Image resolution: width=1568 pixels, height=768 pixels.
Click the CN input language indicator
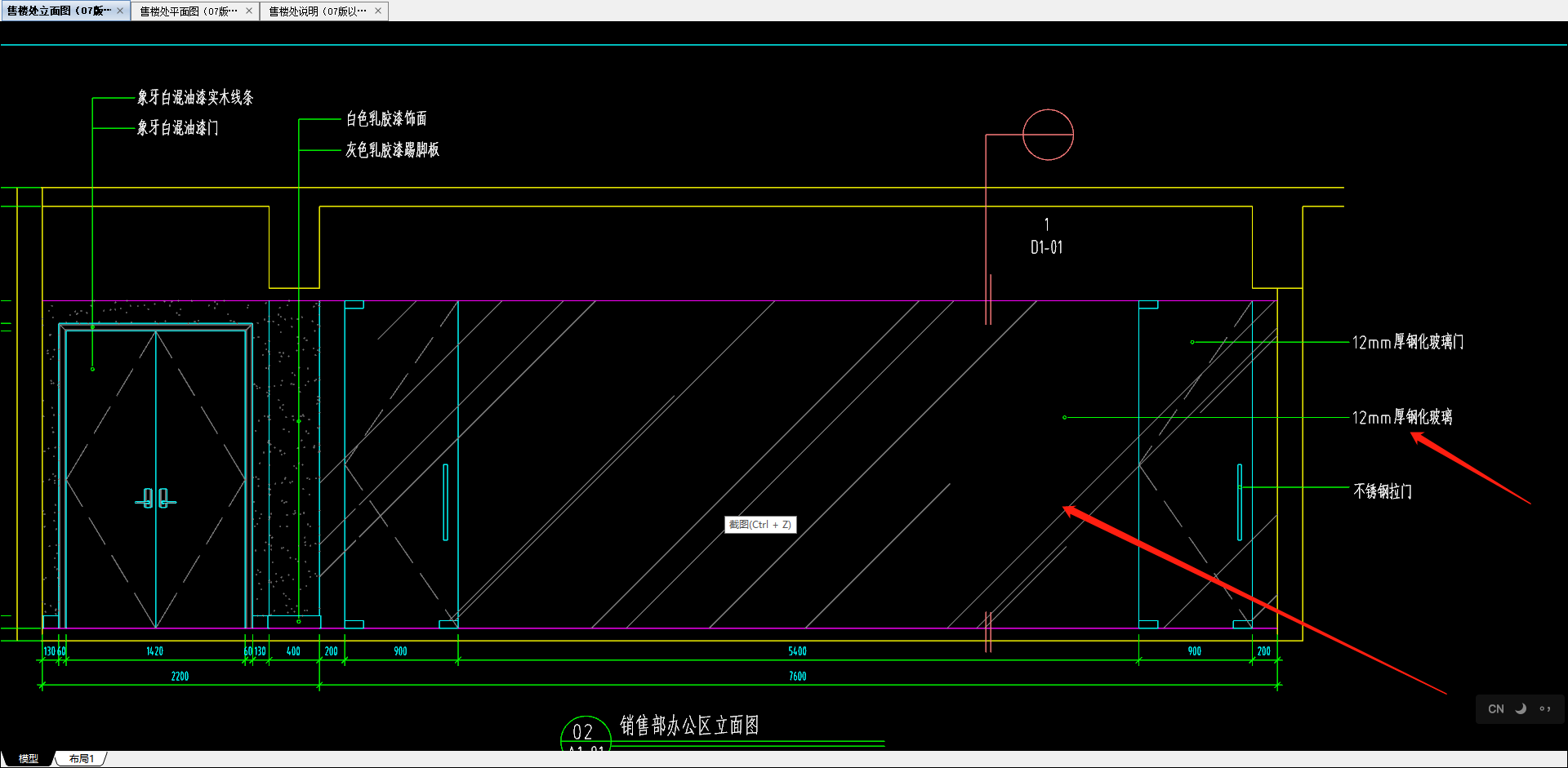pyautogui.click(x=1495, y=708)
